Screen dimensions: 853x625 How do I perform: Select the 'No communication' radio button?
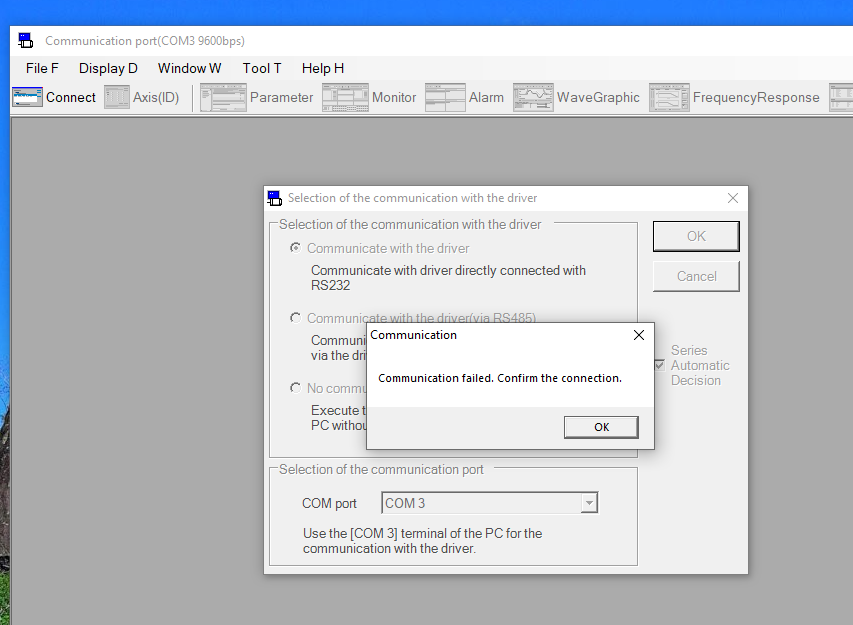[295, 388]
